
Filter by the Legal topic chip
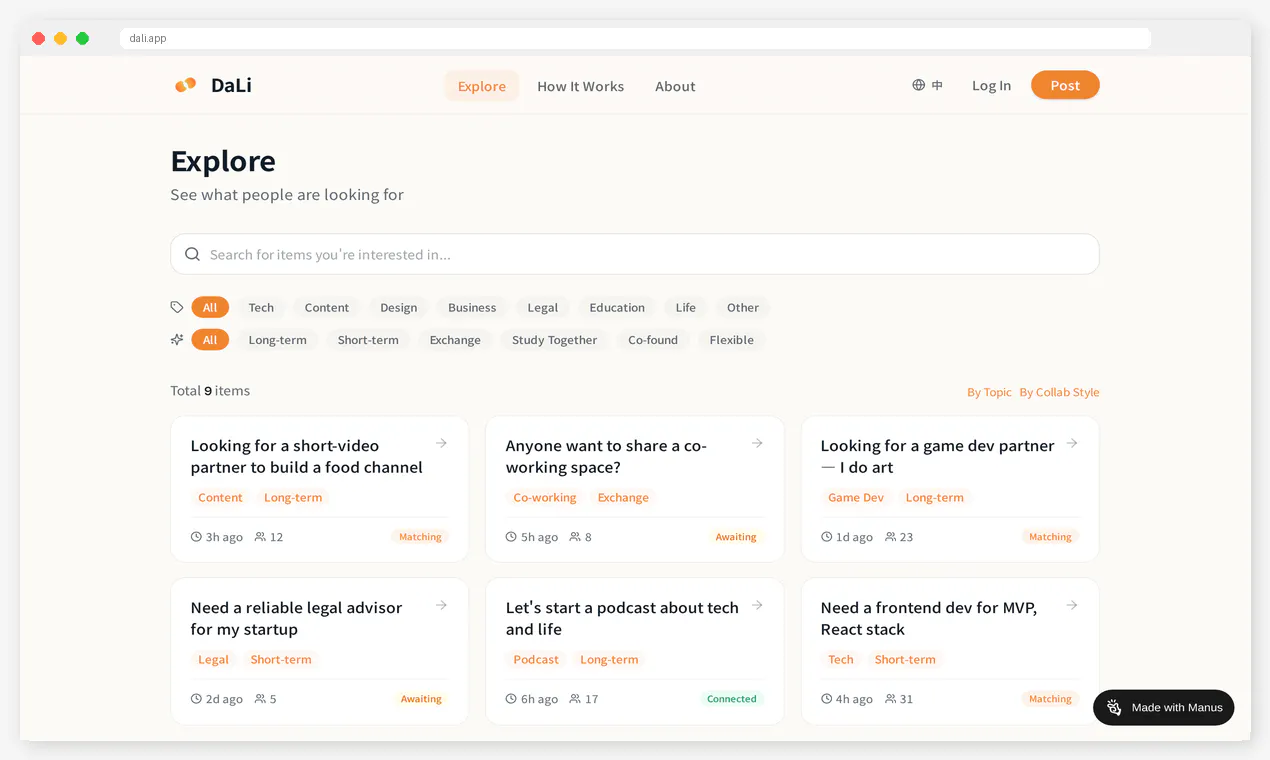543,307
